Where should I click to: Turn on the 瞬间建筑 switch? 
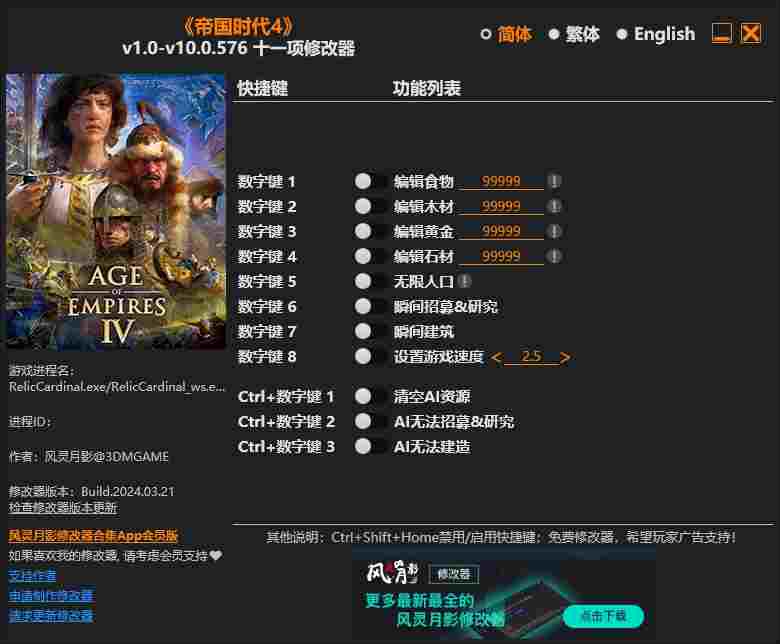click(x=371, y=331)
